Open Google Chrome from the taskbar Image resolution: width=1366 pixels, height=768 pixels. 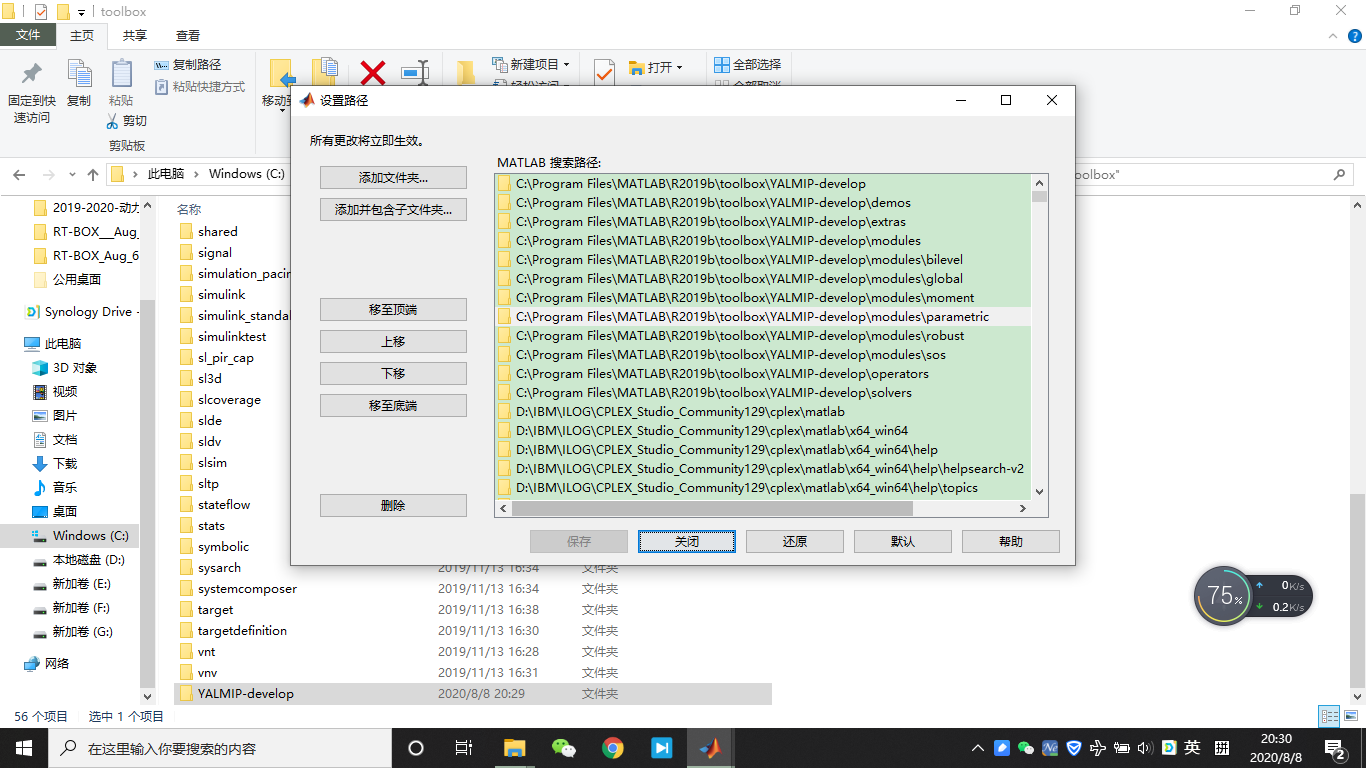click(x=613, y=748)
